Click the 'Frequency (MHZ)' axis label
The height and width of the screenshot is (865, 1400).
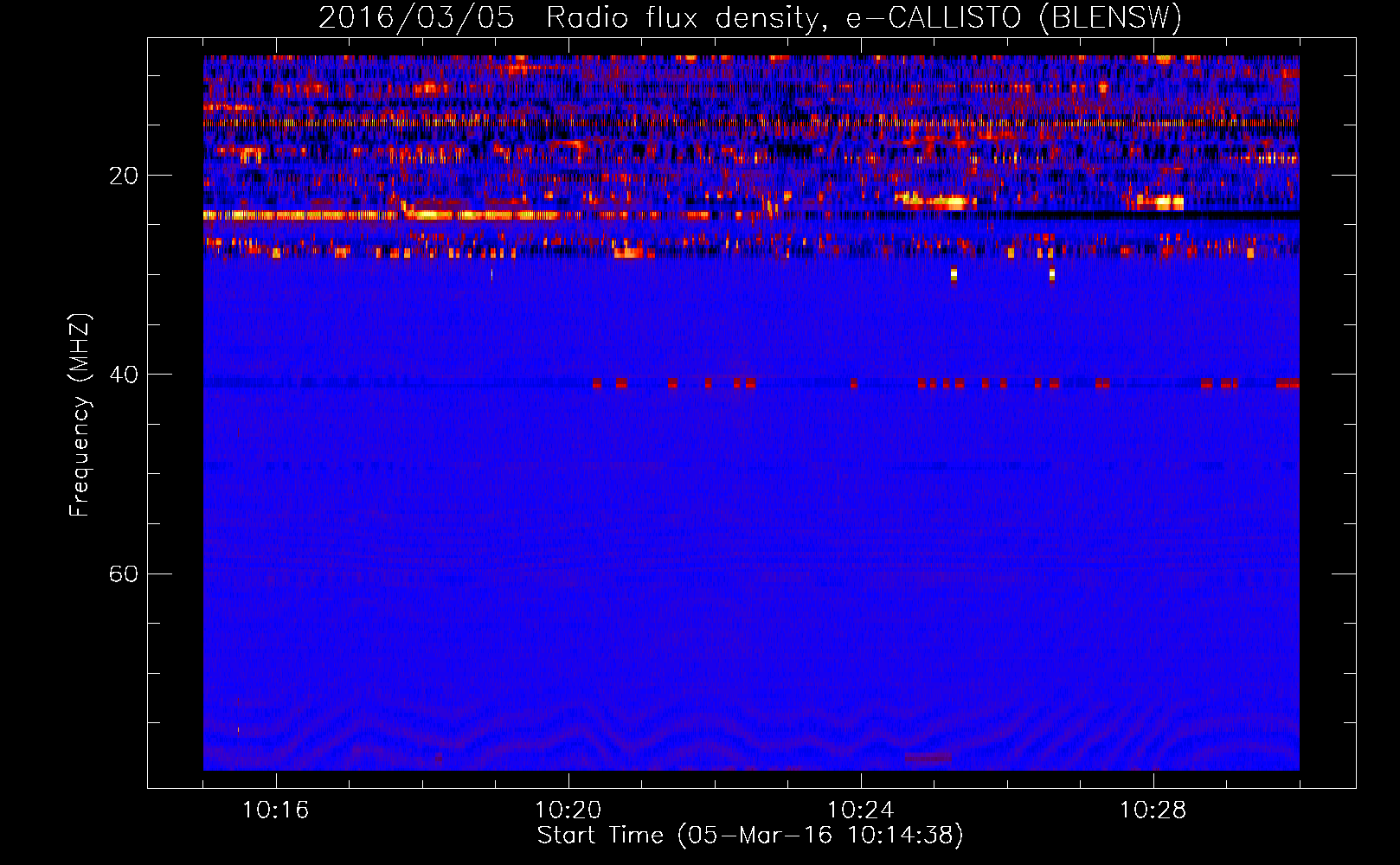pos(80,415)
